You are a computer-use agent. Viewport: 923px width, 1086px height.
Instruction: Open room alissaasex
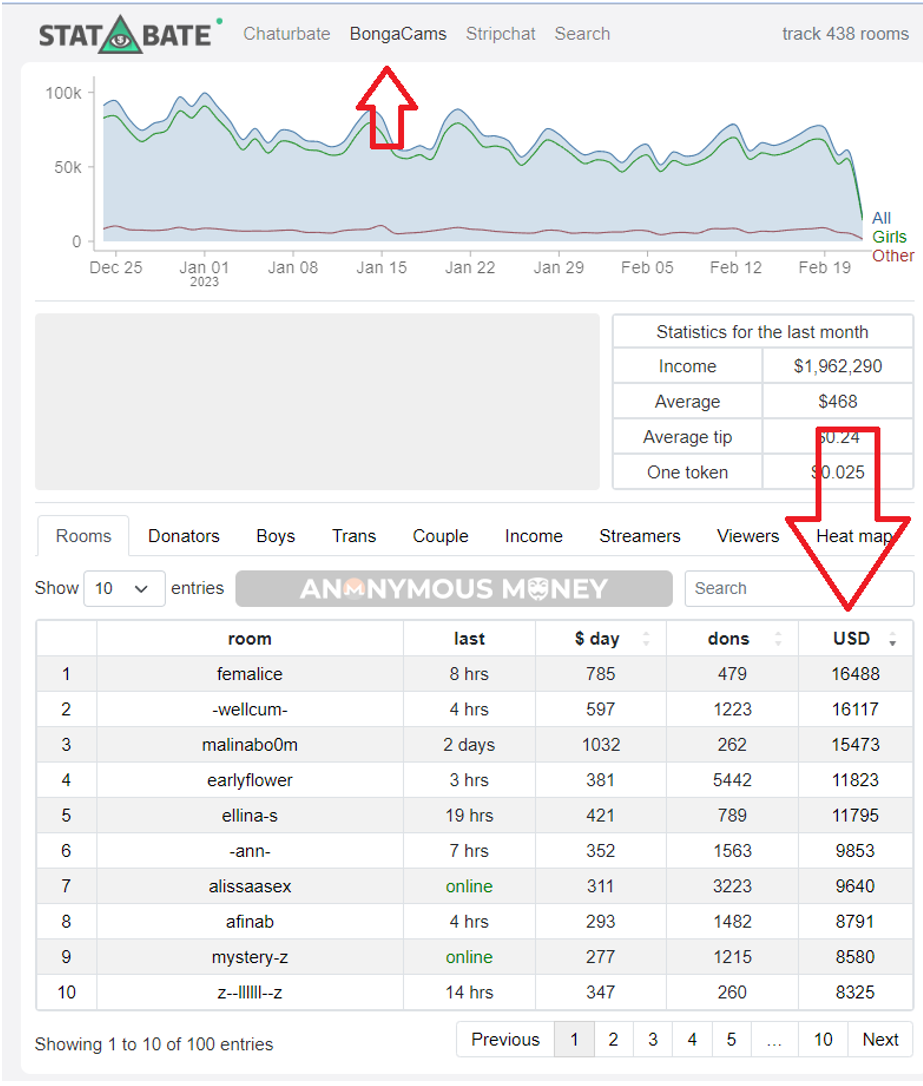click(250, 886)
